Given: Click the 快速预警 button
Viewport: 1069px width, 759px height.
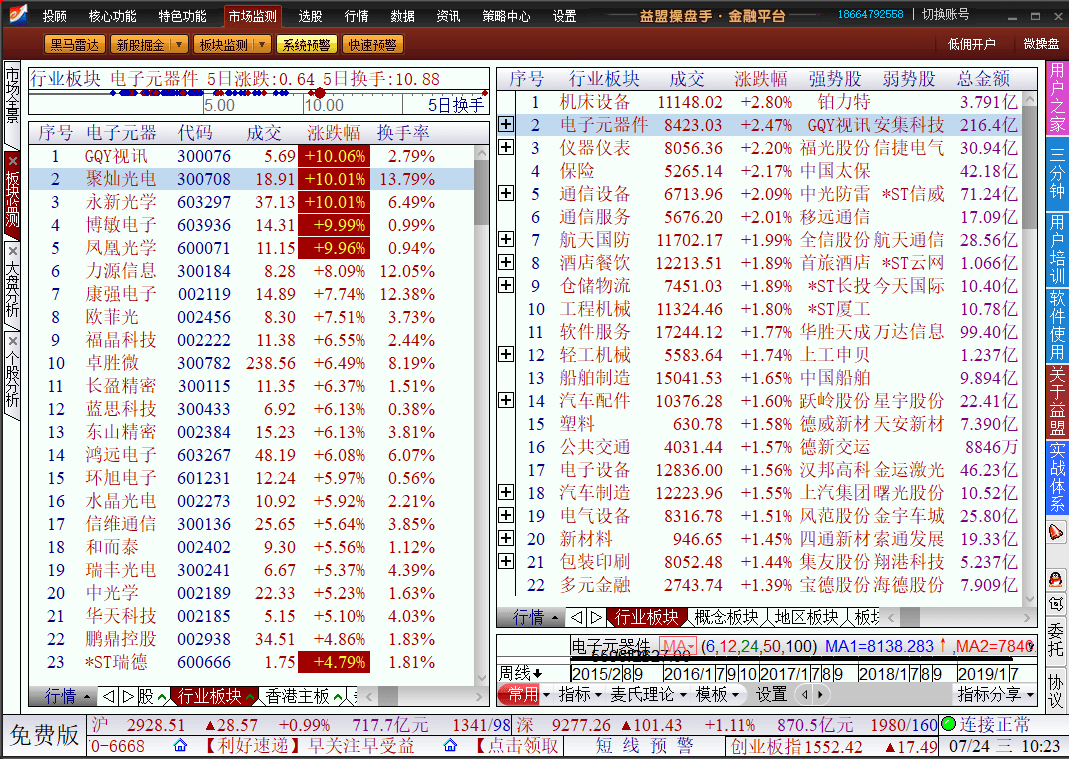Looking at the screenshot, I should (372, 44).
